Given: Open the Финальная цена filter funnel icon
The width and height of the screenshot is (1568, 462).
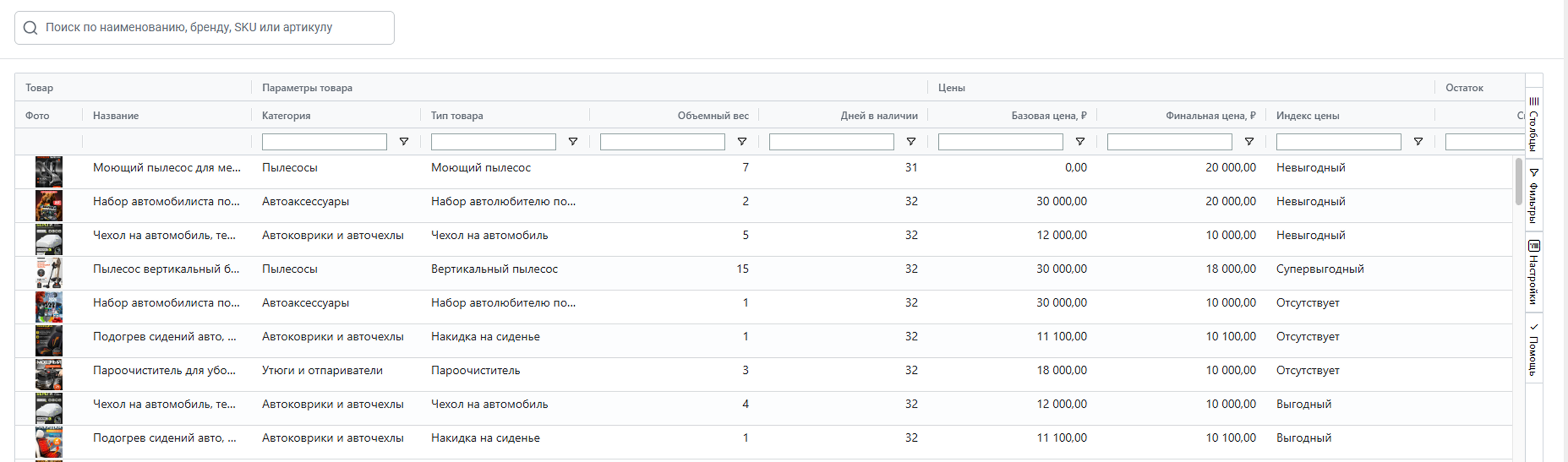Looking at the screenshot, I should 1249,141.
